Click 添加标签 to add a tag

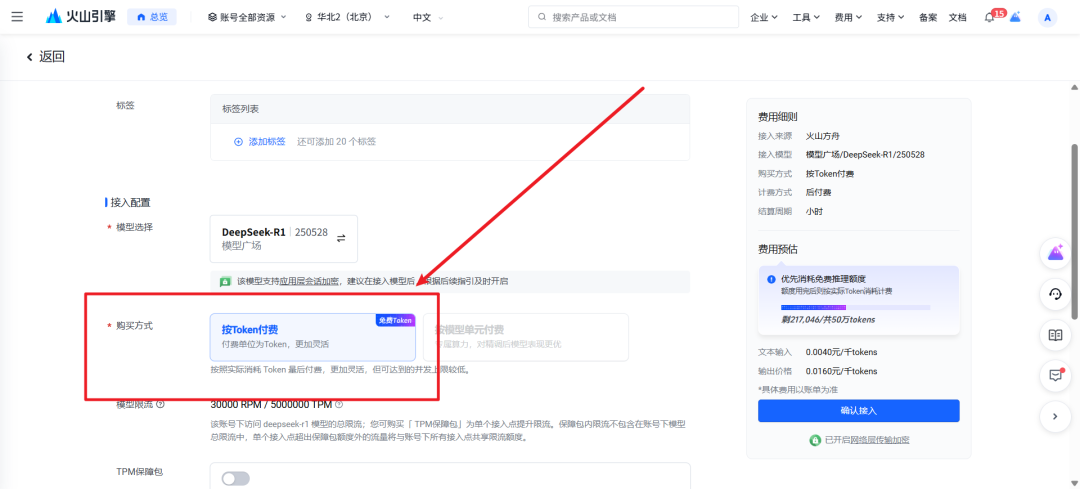tap(267, 142)
